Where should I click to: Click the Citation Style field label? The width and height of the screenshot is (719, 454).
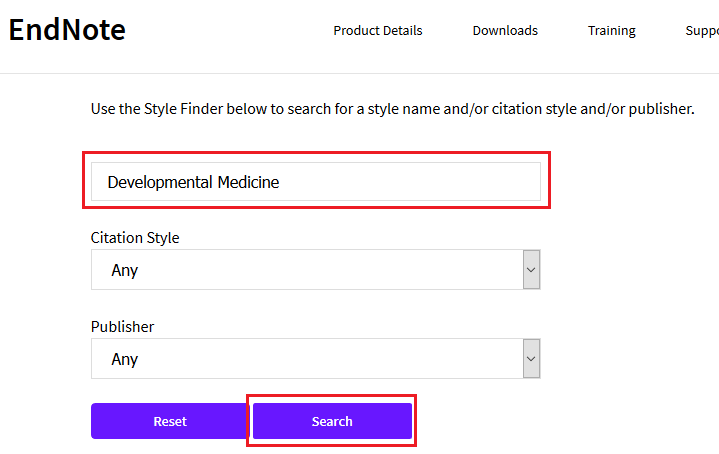click(135, 238)
